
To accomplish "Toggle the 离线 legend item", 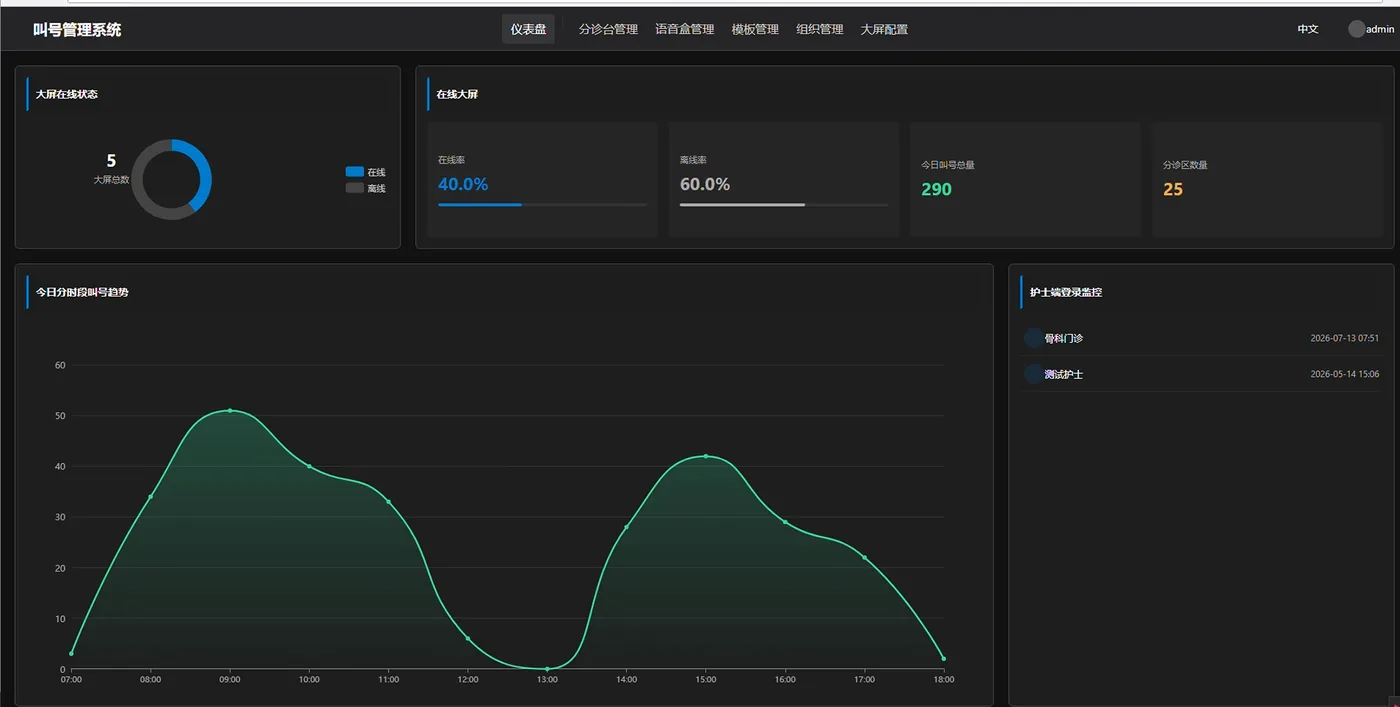I will (x=365, y=188).
